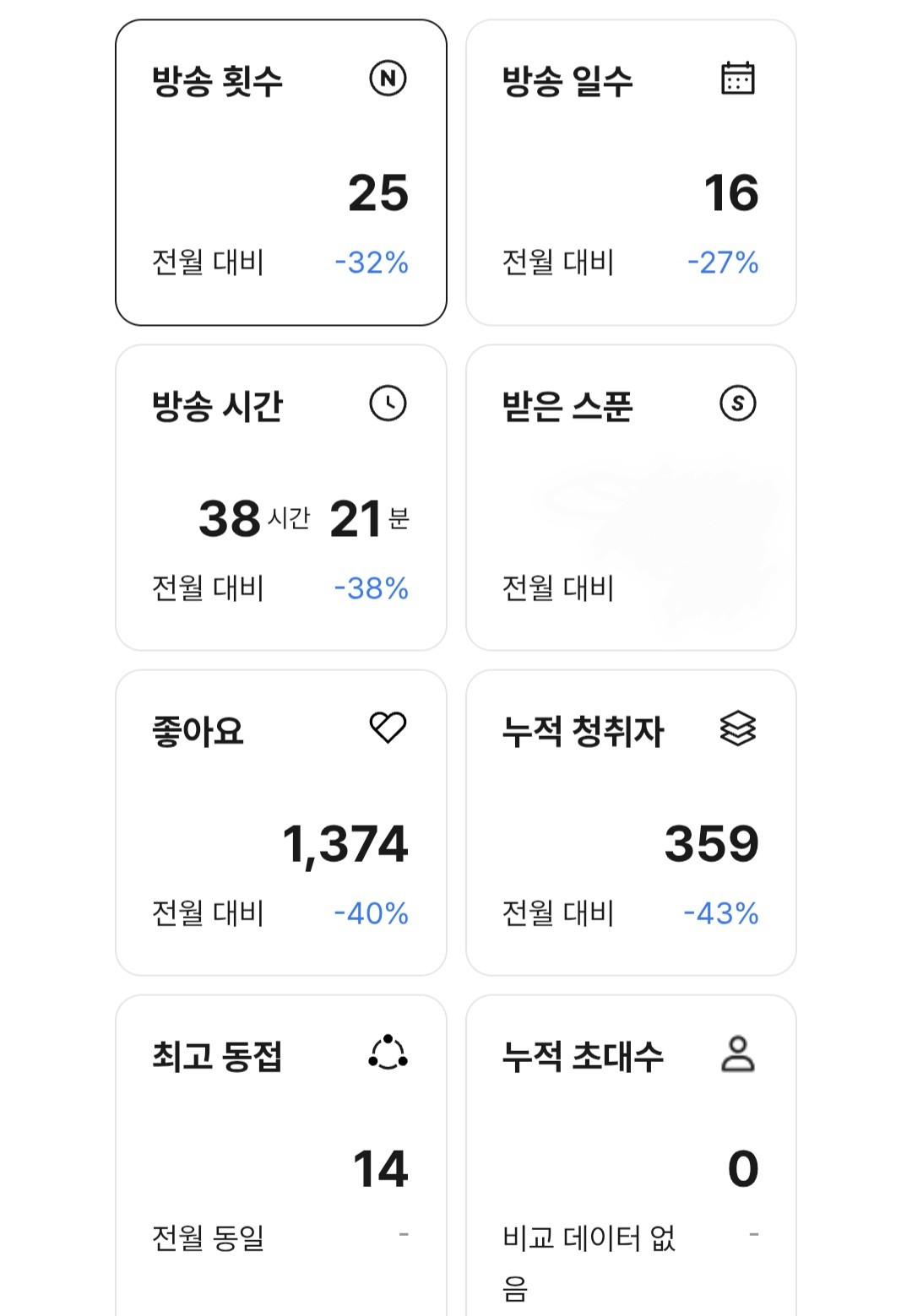912x1316 pixels.
Task: Open the 방송 일수 stat title
Action: click(567, 82)
